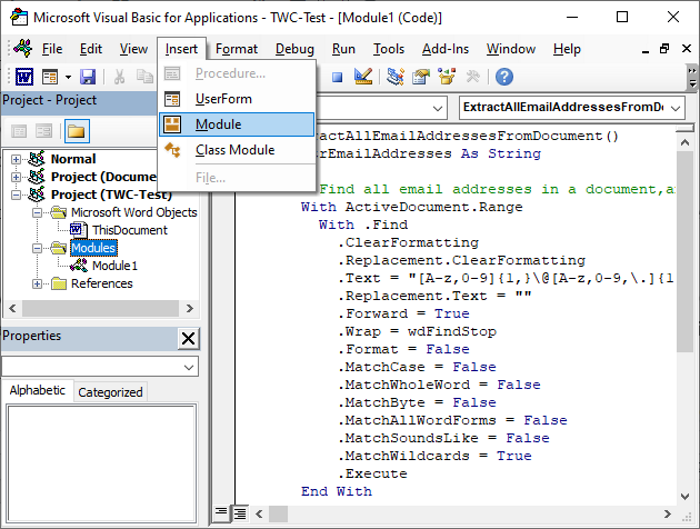Open the View menu

133,49
